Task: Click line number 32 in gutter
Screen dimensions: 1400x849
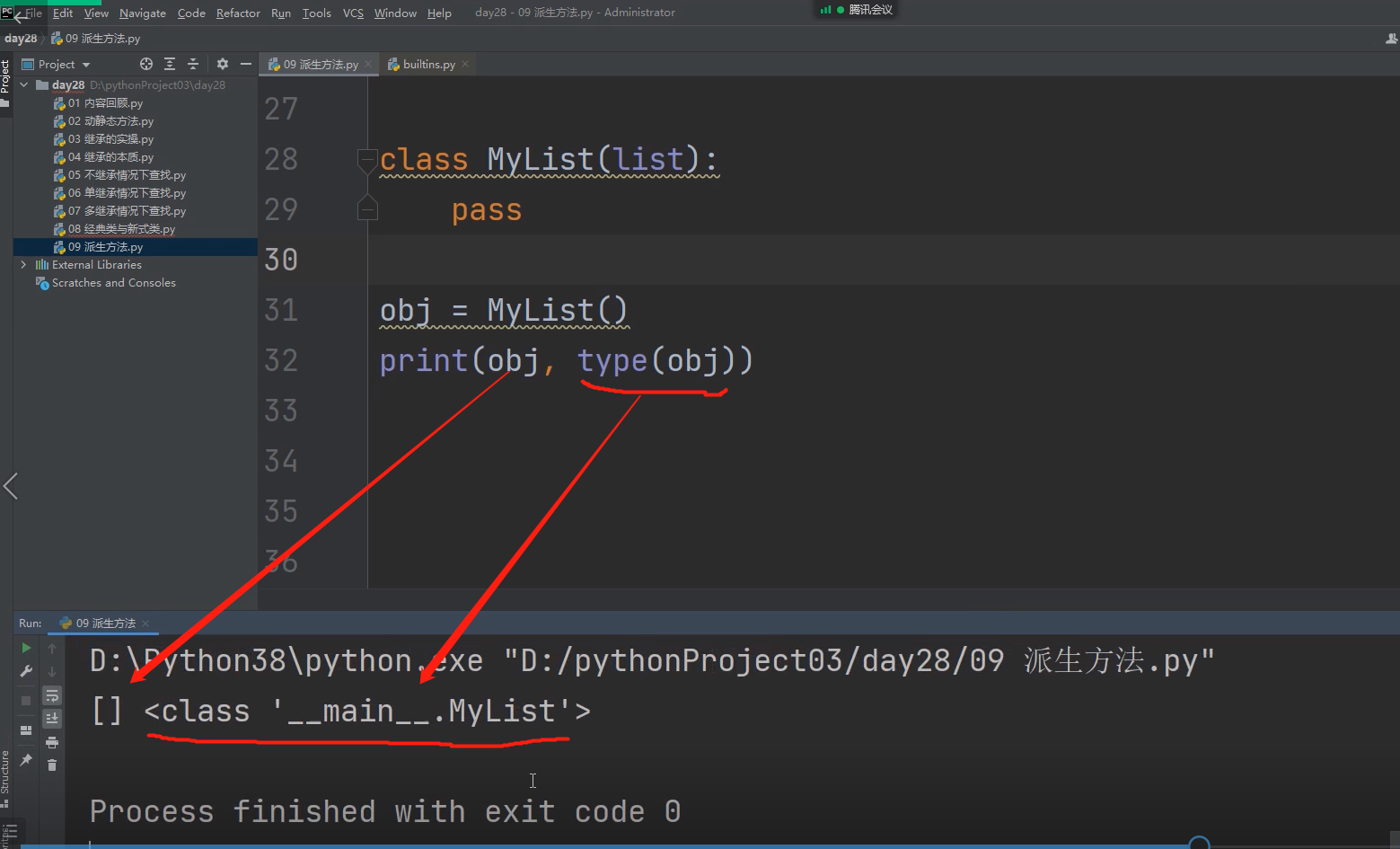Action: [x=281, y=360]
